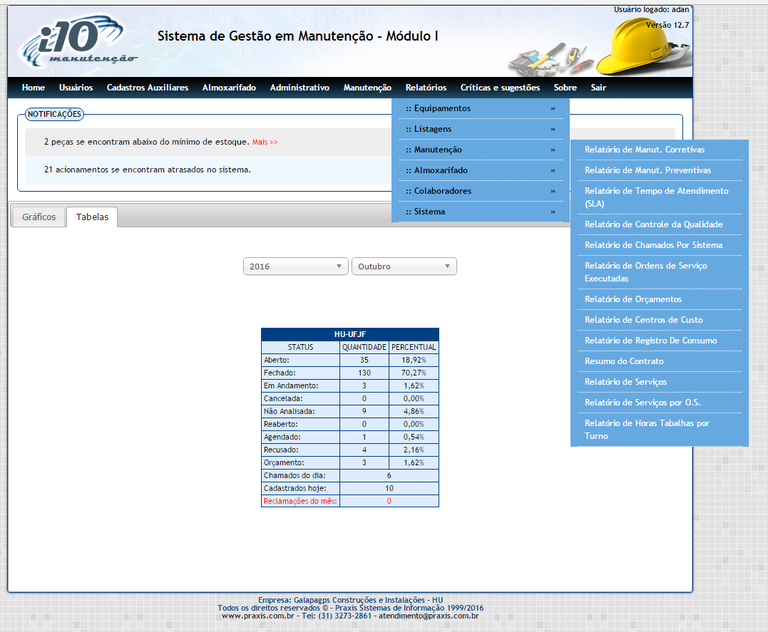This screenshot has width=768, height=632.
Task: Expand the Colaboradores submenu
Action: (x=480, y=191)
